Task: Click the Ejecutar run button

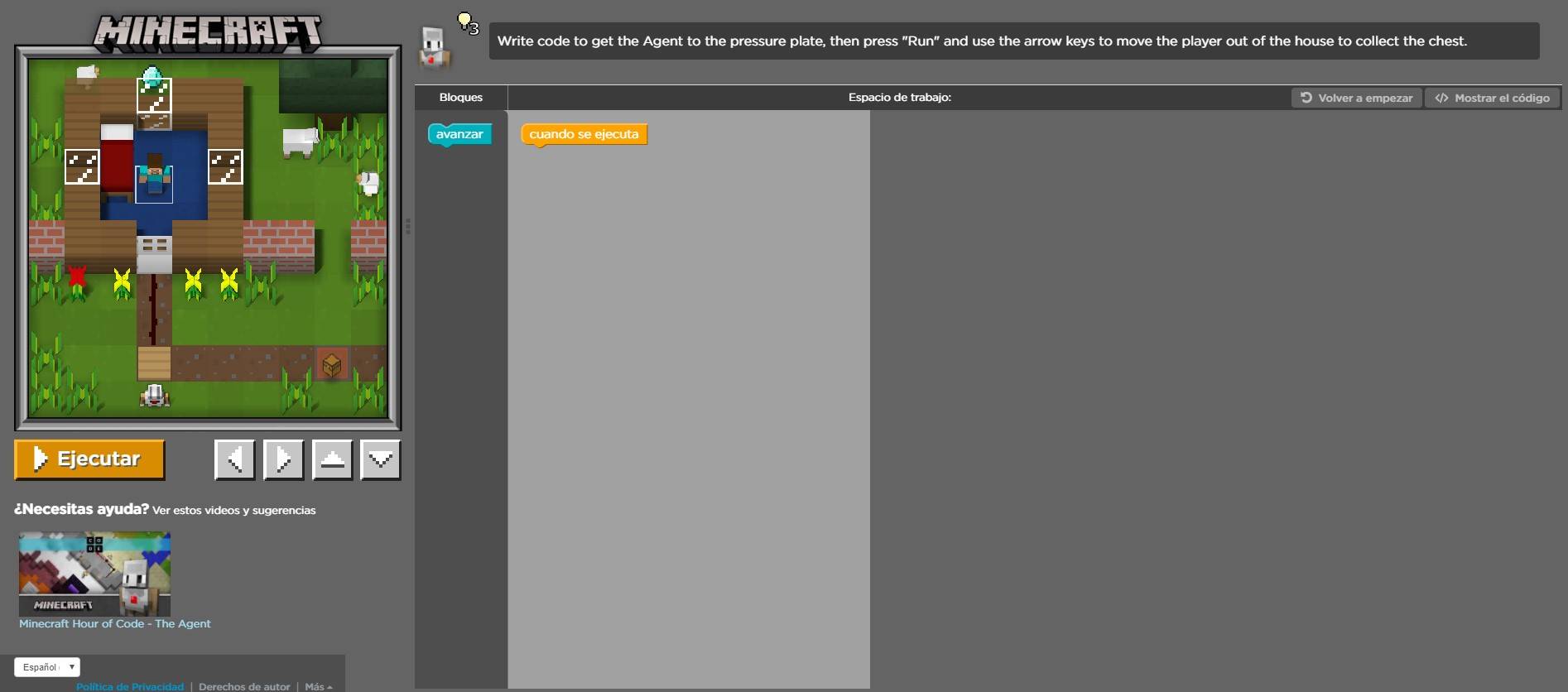Action: point(89,459)
